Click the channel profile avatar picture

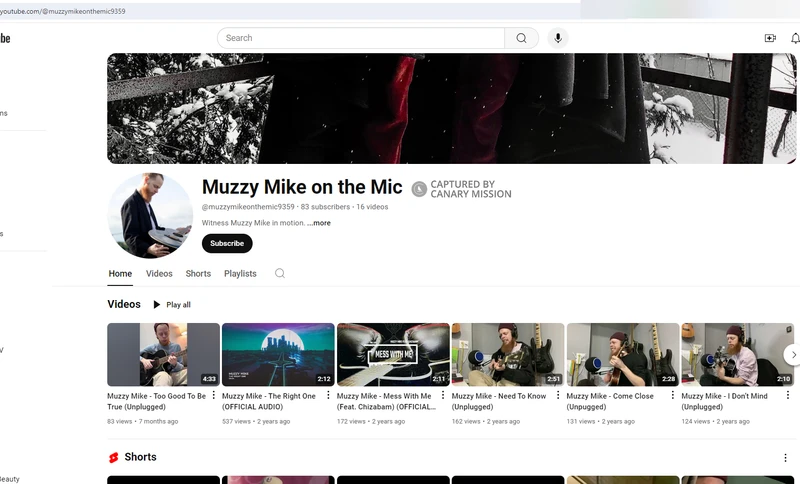pyautogui.click(x=150, y=216)
